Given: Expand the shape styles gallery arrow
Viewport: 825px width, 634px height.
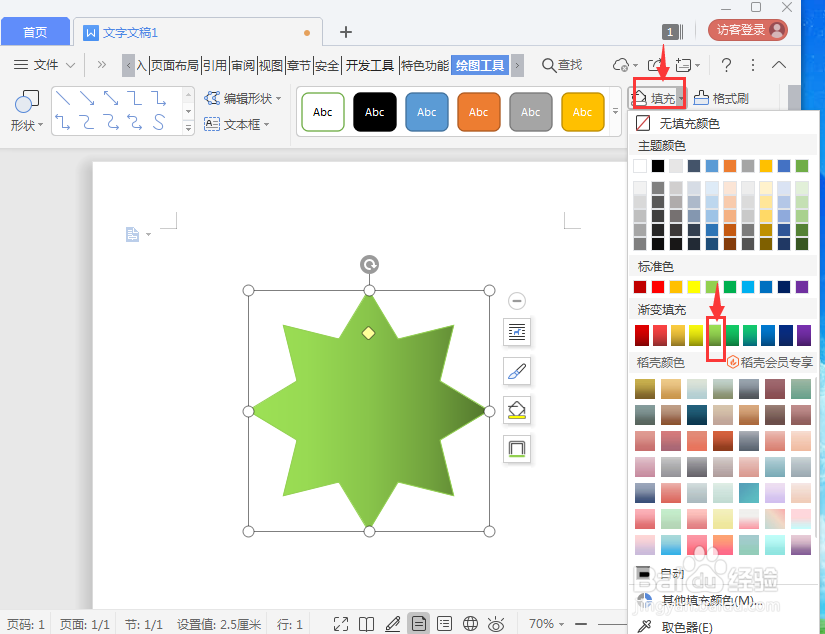Looking at the screenshot, I should [x=615, y=111].
